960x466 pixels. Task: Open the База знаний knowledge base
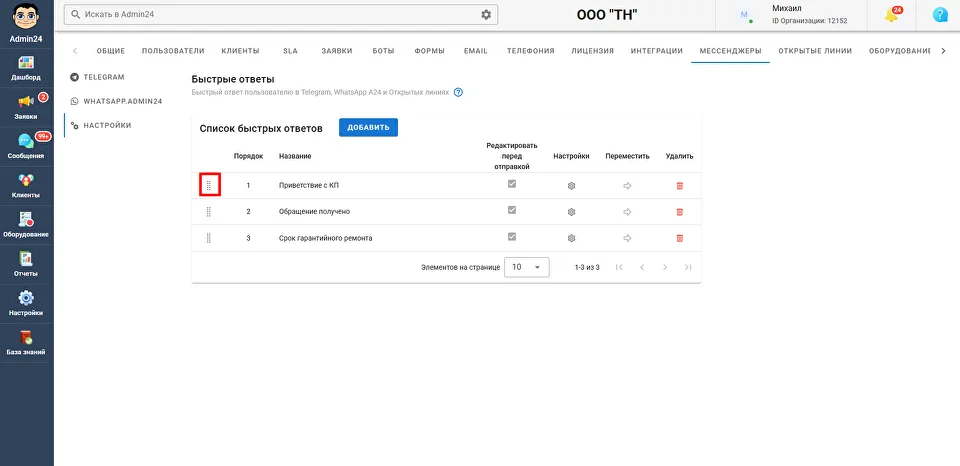[26, 341]
